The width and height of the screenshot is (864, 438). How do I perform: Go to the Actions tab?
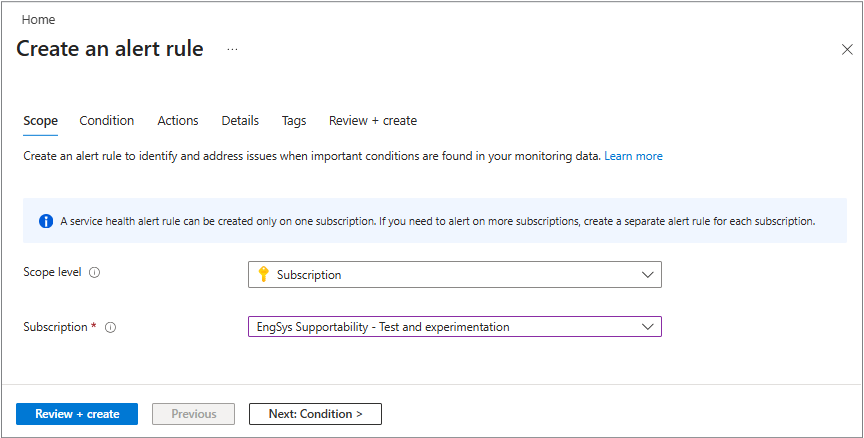pos(178,121)
